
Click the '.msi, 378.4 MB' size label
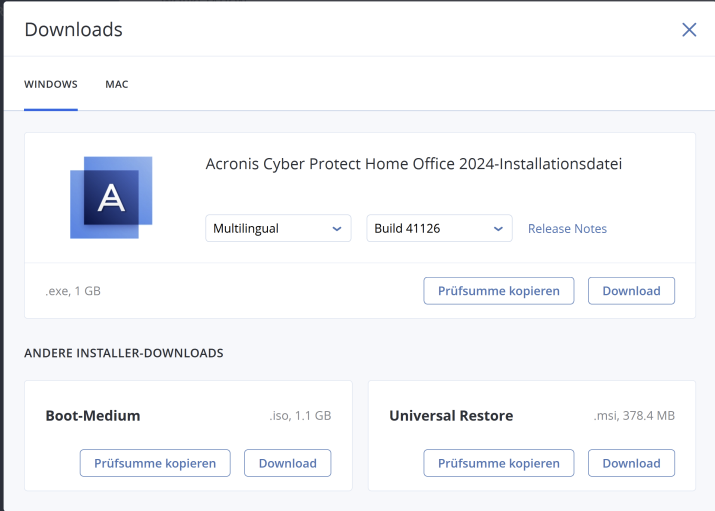coord(634,415)
